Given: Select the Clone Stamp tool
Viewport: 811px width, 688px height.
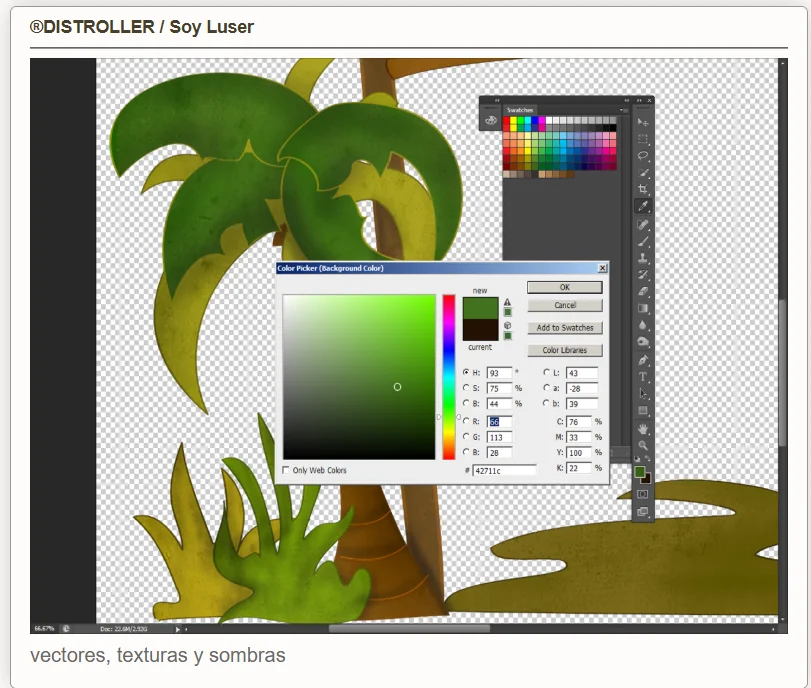Looking at the screenshot, I should [643, 258].
